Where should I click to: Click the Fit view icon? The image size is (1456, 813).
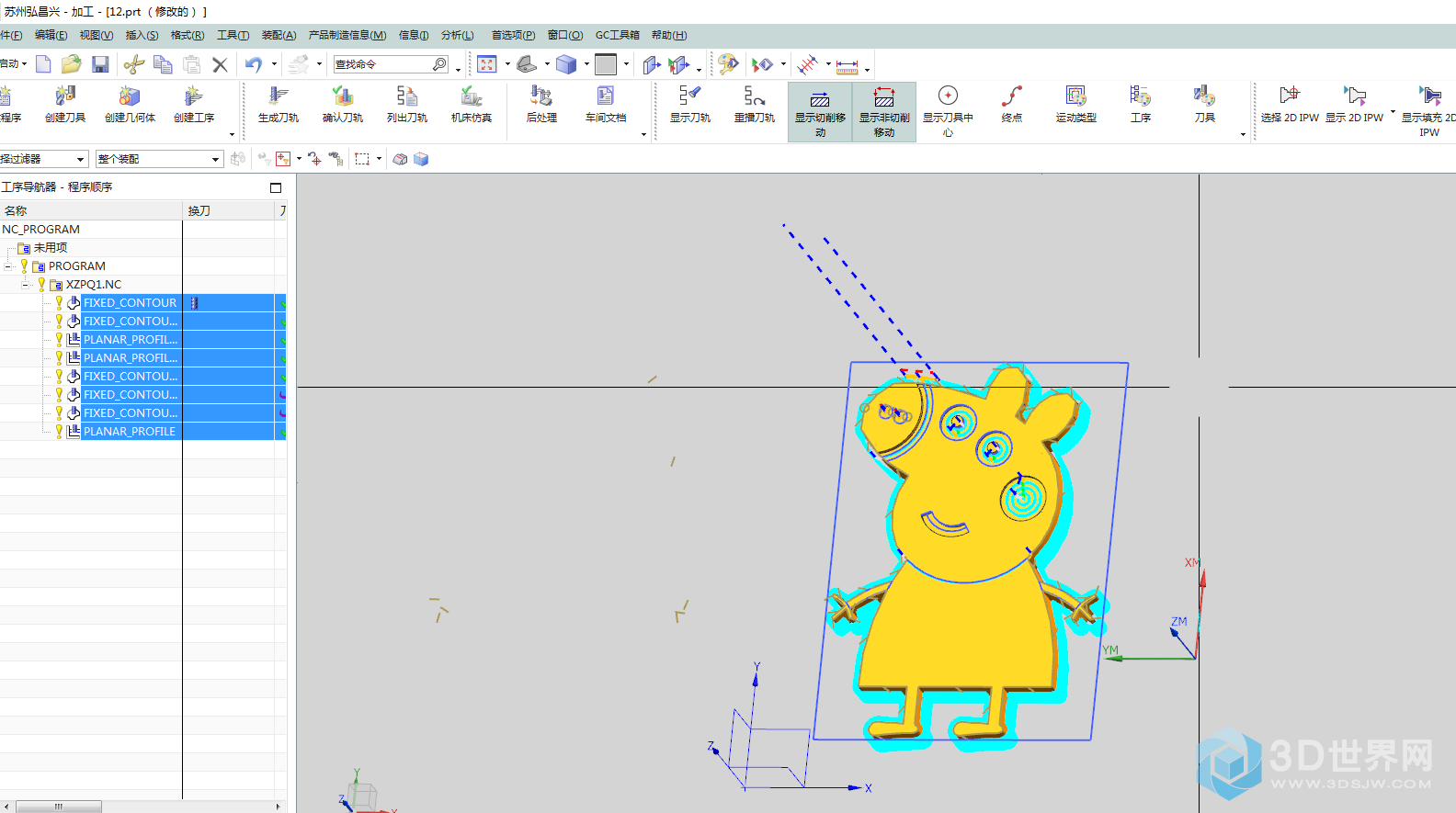(x=487, y=64)
